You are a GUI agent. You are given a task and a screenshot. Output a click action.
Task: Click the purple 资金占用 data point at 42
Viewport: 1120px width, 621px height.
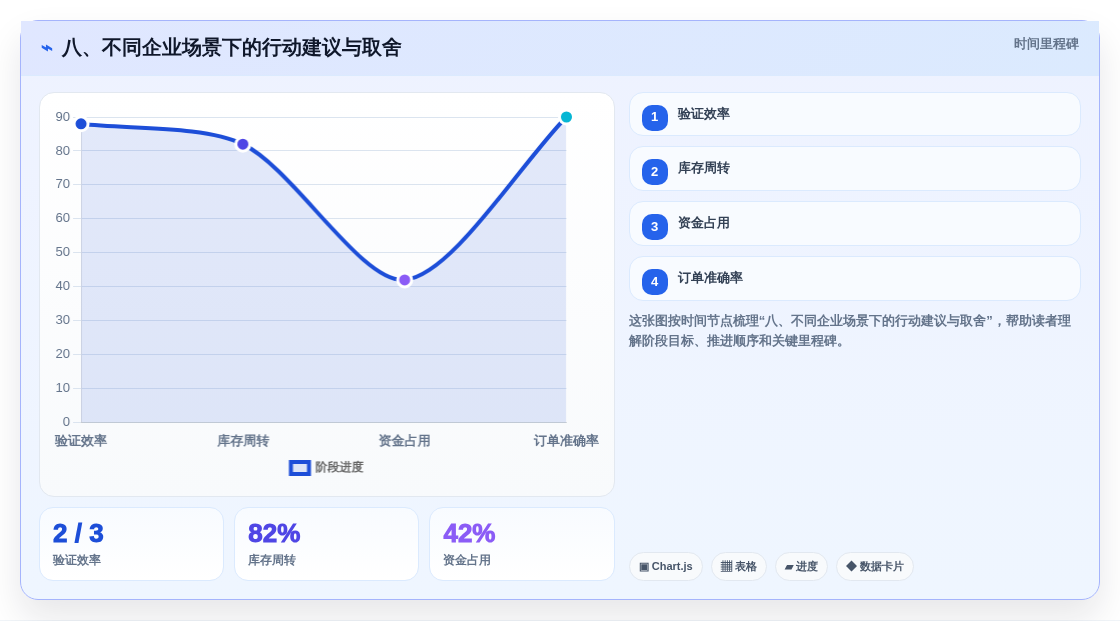(404, 280)
